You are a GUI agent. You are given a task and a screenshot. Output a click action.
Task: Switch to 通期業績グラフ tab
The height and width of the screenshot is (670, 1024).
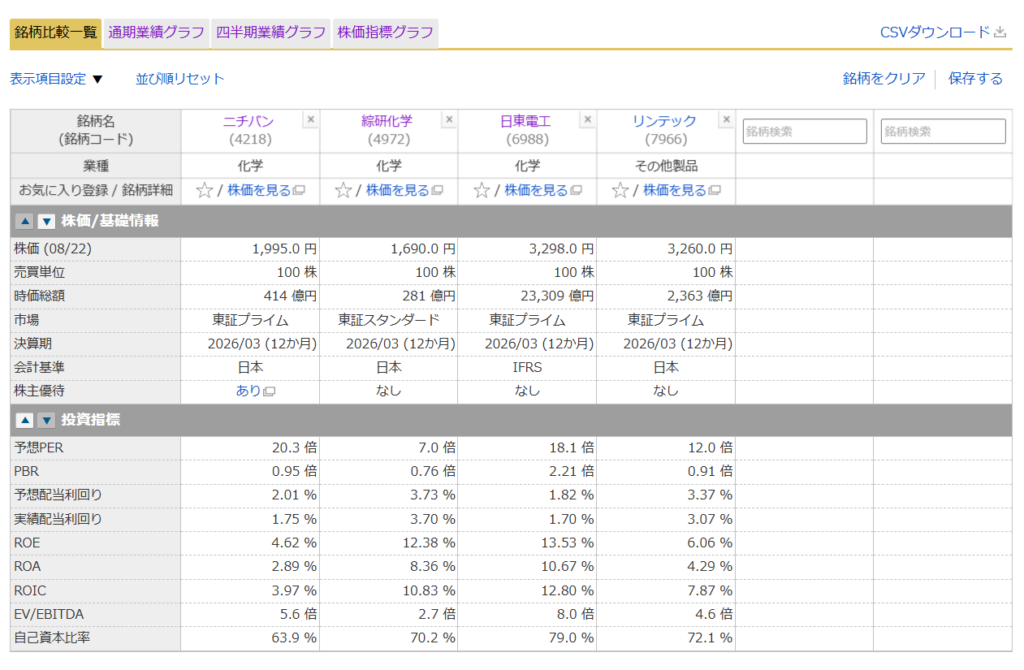[156, 33]
